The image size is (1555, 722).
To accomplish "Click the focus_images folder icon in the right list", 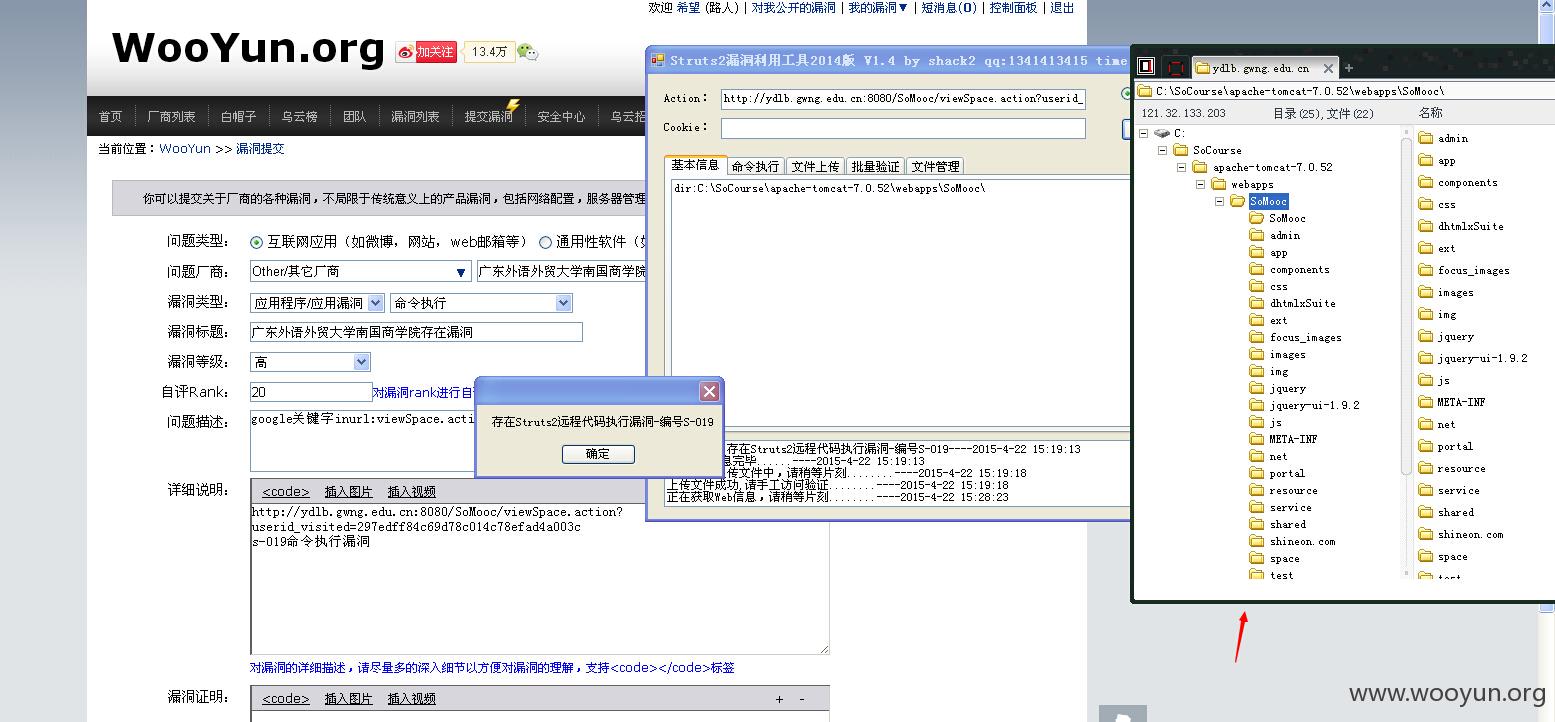I will tap(1426, 270).
